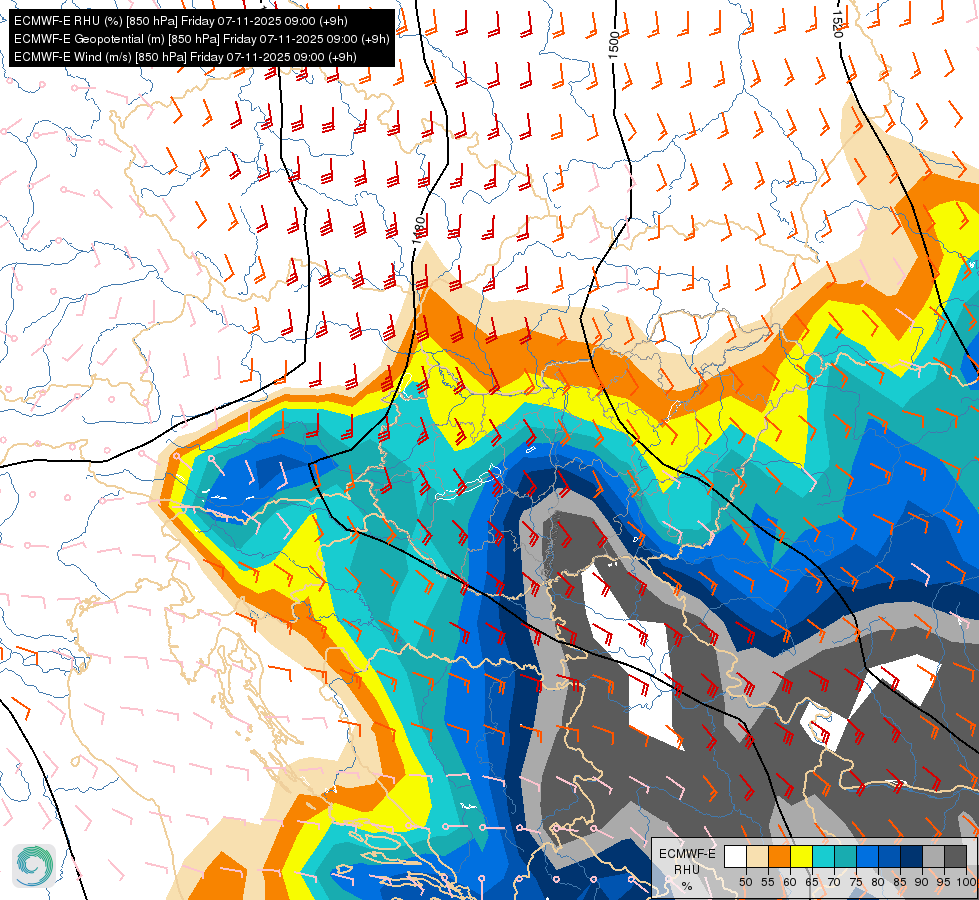Click the ECMWF-E RHU (%) title line
This screenshot has height=900, width=979.
point(181,21)
